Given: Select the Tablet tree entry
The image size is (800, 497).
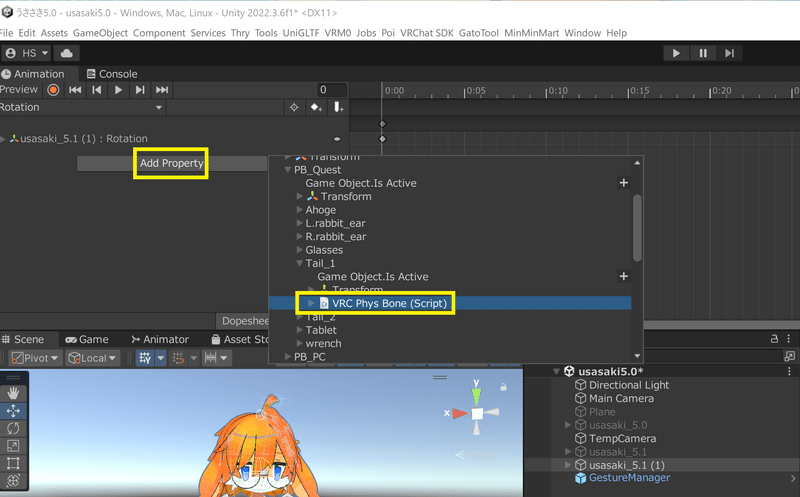Looking at the screenshot, I should (321, 330).
